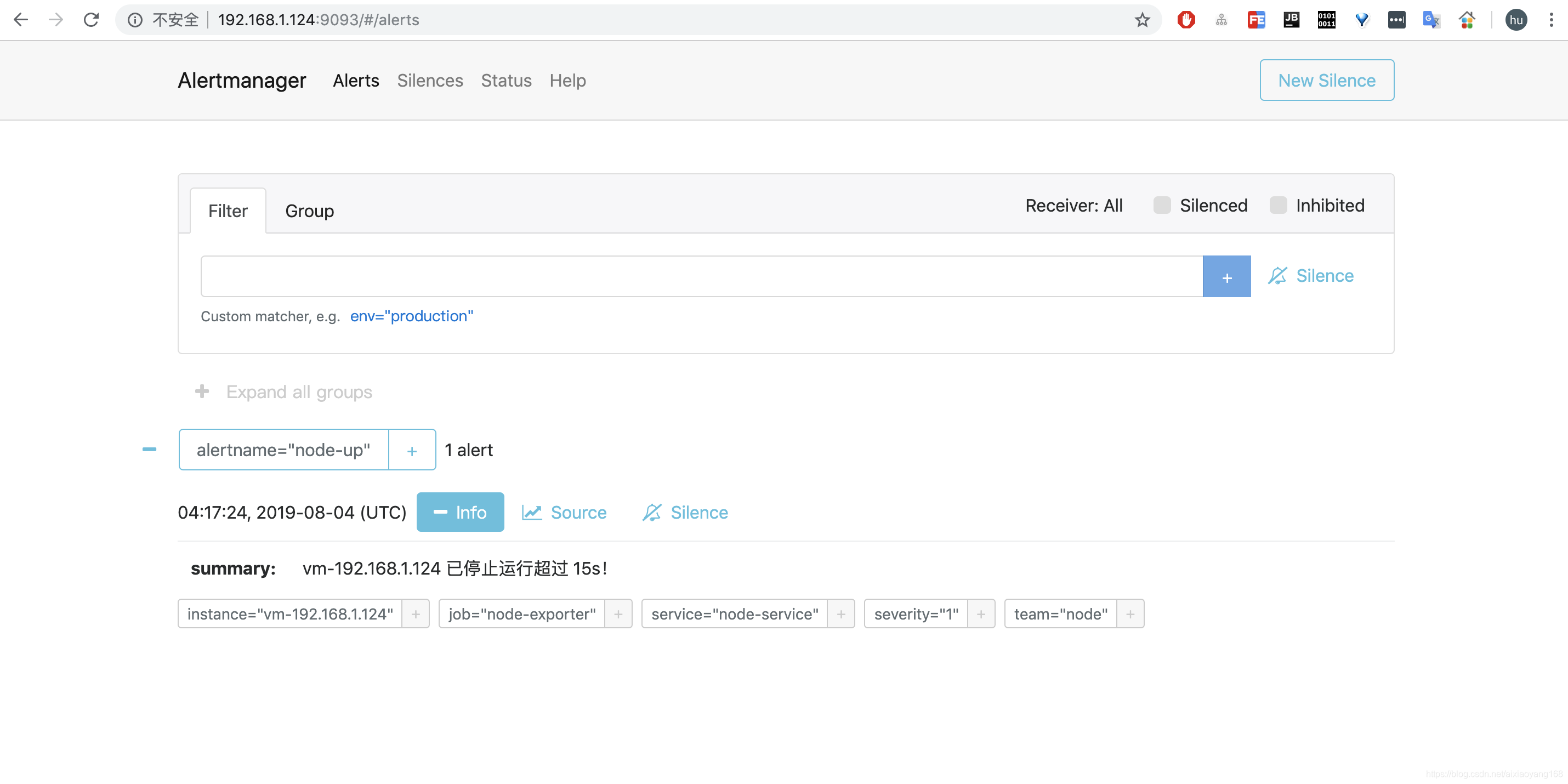The image size is (1568, 784).
Task: Focus the custom matcher filter input
Action: click(701, 276)
